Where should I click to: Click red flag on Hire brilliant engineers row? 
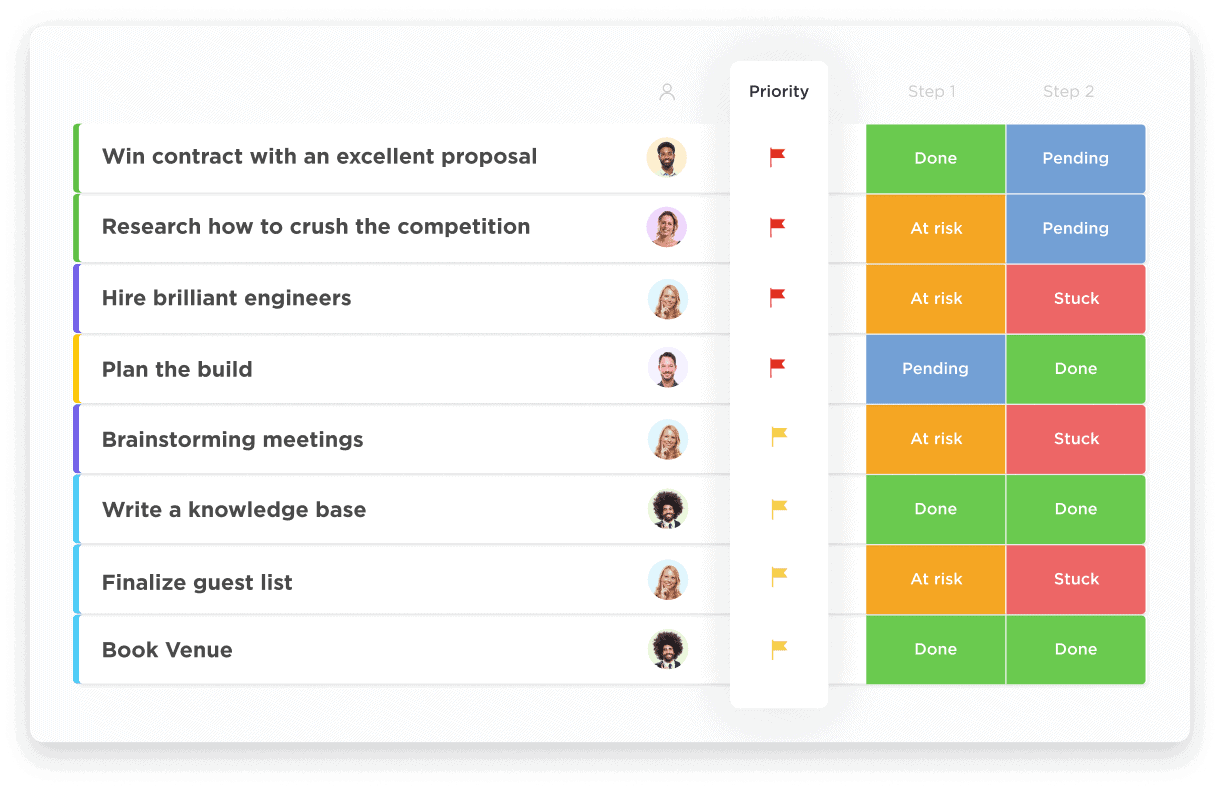tap(777, 297)
